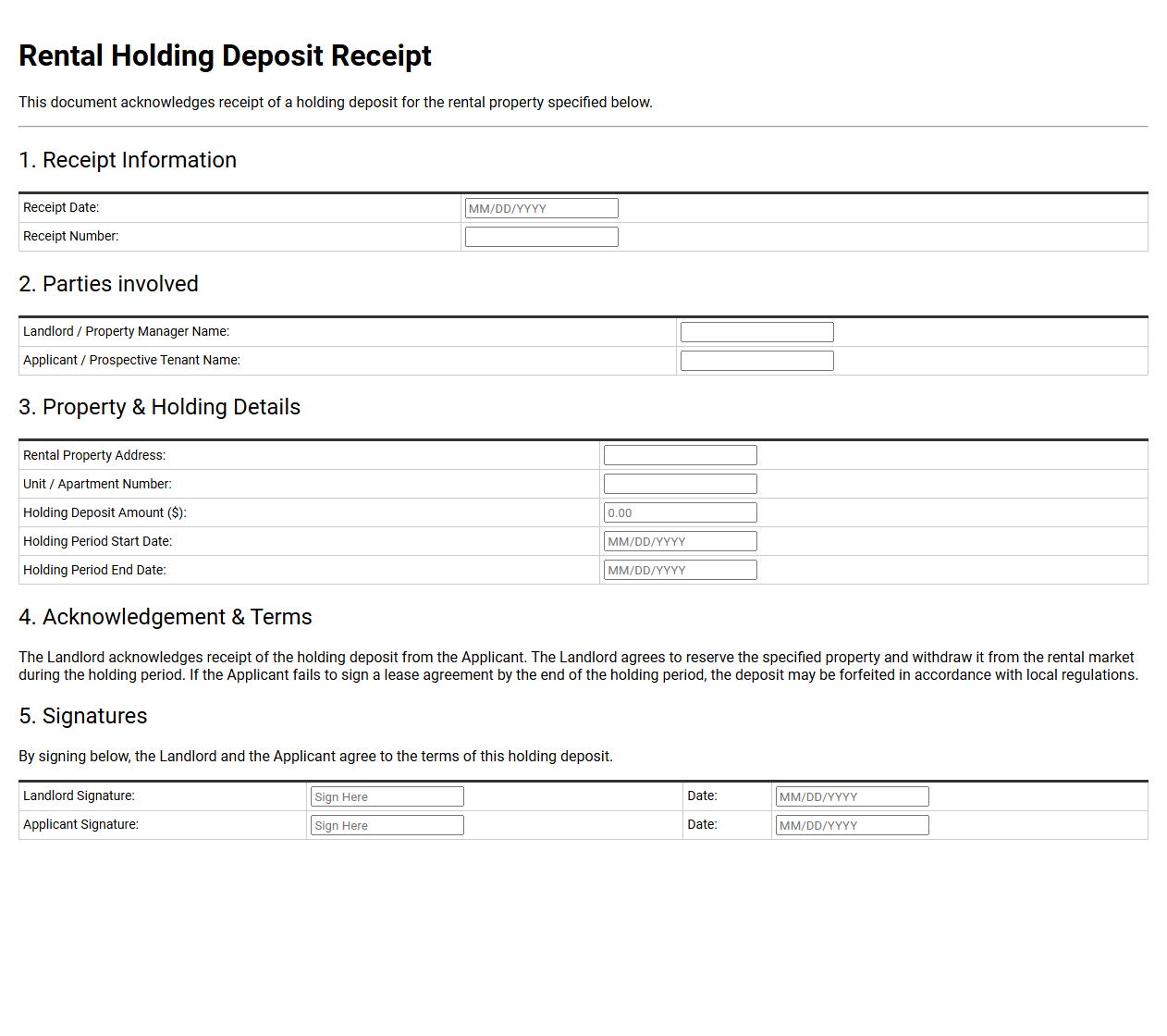Click the 'Receipt Number:' label

(x=71, y=236)
